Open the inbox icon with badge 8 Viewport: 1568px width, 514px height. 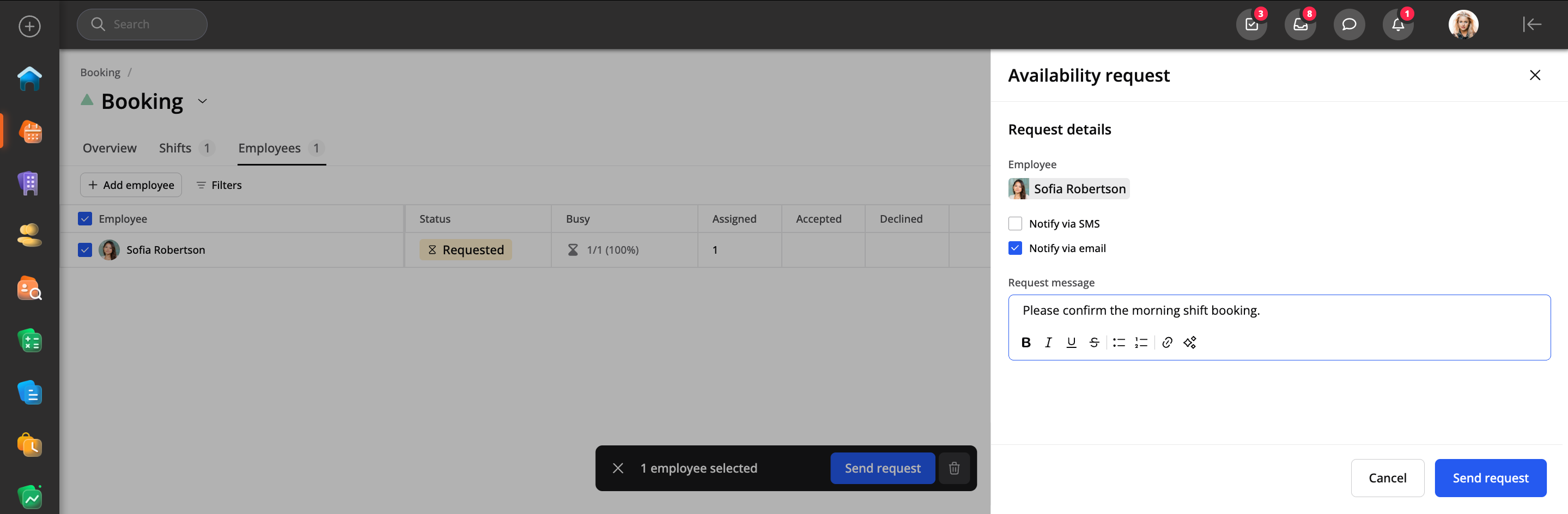tap(1300, 25)
